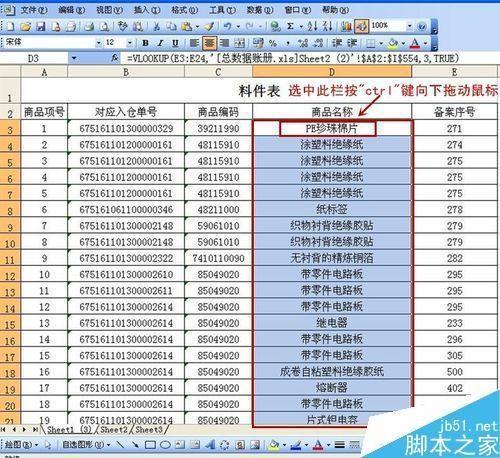
Task: Toggle Underline formatting
Action: click(x=175, y=43)
